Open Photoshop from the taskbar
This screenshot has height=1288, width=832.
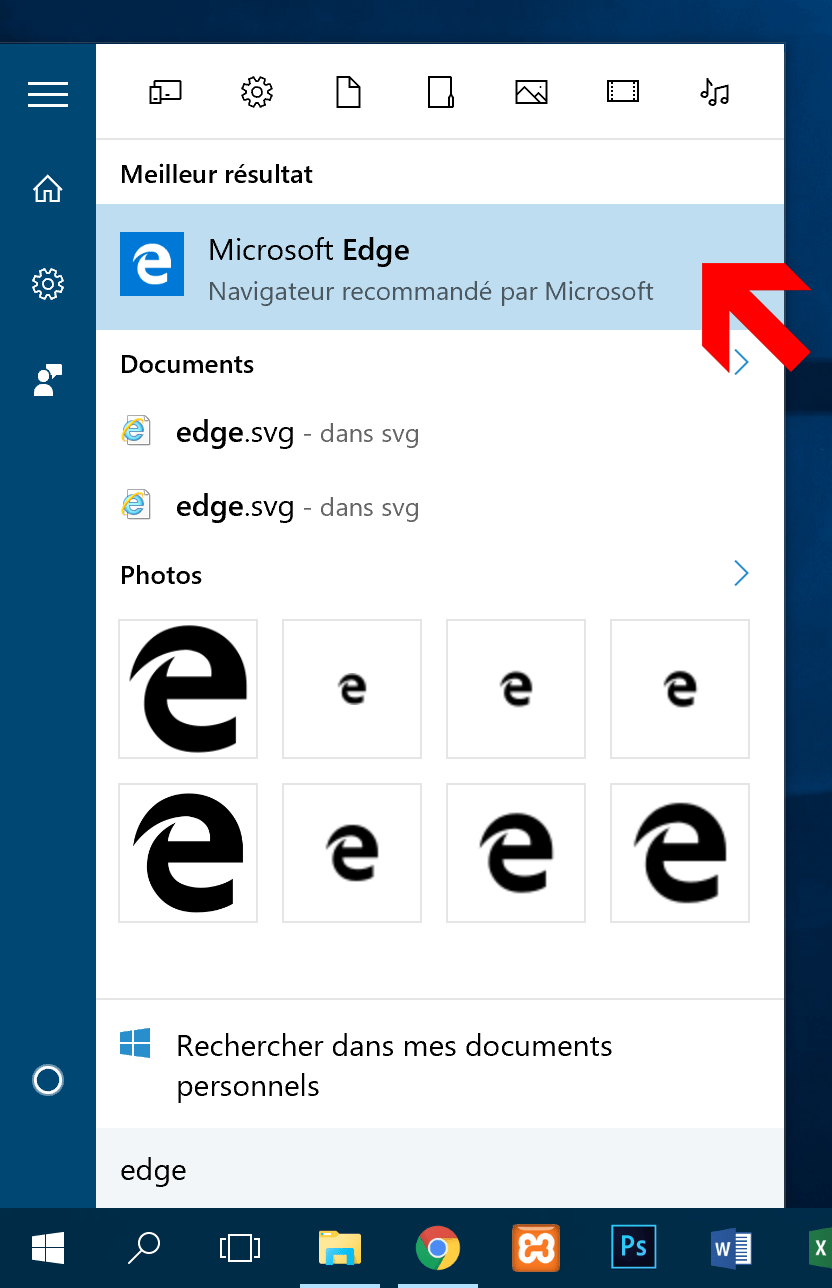pyautogui.click(x=633, y=1248)
